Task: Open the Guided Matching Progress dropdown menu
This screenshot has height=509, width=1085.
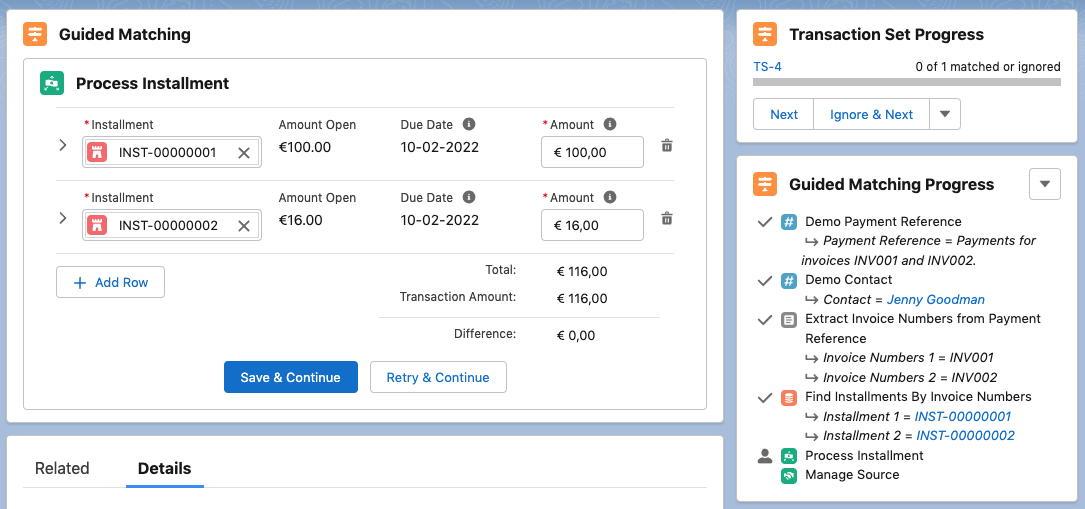Action: (x=1044, y=184)
